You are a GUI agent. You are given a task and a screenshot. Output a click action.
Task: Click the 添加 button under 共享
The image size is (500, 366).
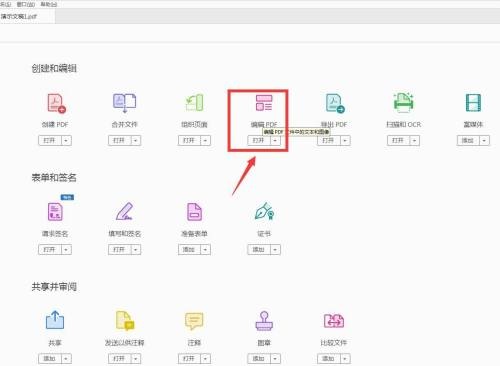click(50, 358)
